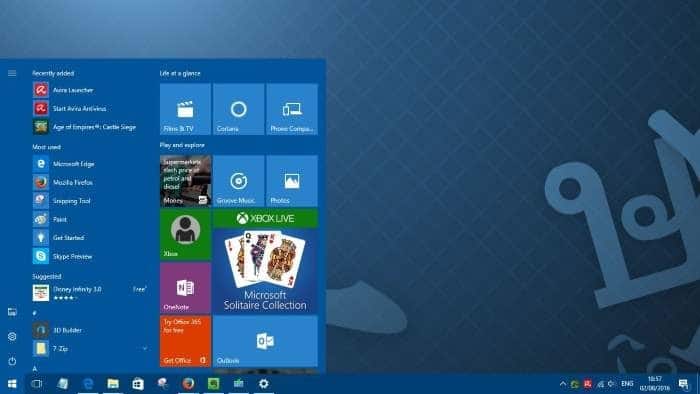Open the Money news live tile
The image size is (700, 394).
pos(185,181)
